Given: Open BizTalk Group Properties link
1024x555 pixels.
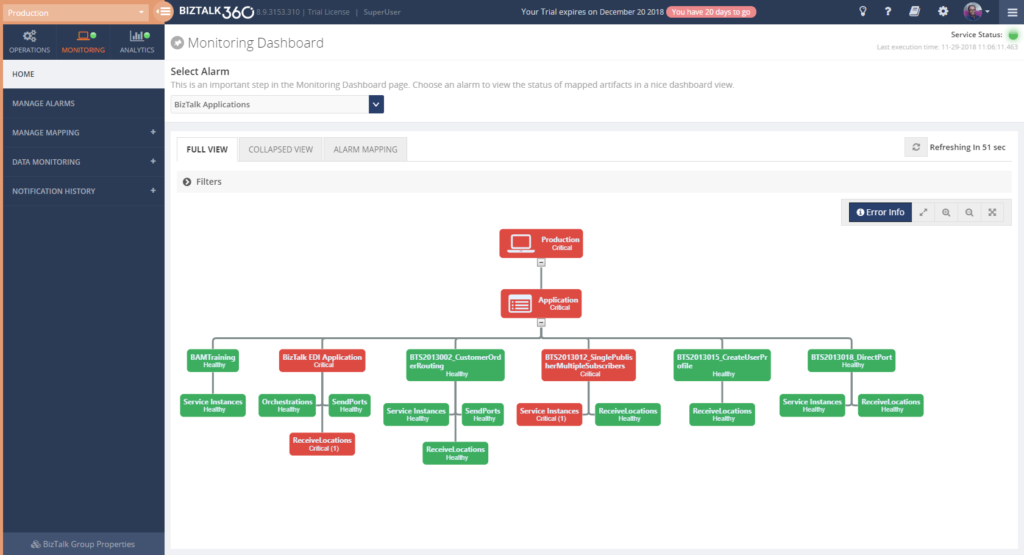Looking at the screenshot, I should (x=83, y=544).
